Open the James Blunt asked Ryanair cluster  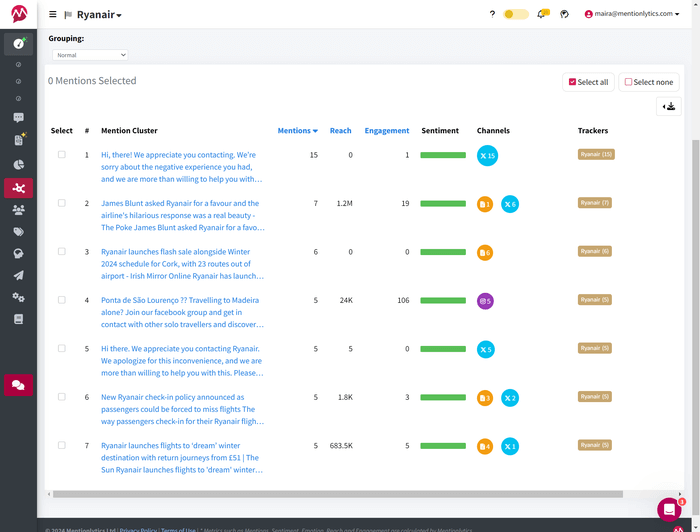183,215
